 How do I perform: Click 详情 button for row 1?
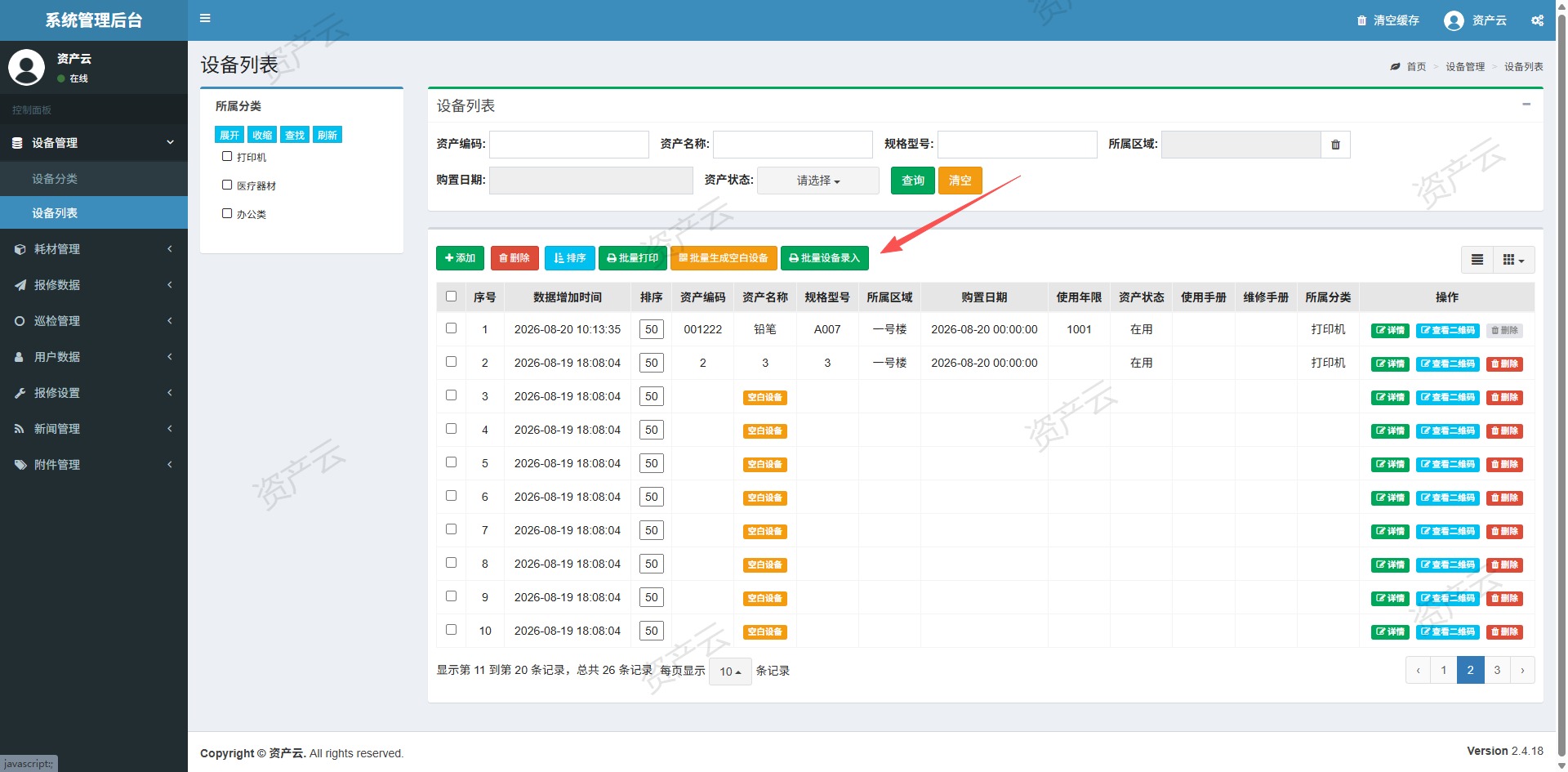[x=1390, y=331]
